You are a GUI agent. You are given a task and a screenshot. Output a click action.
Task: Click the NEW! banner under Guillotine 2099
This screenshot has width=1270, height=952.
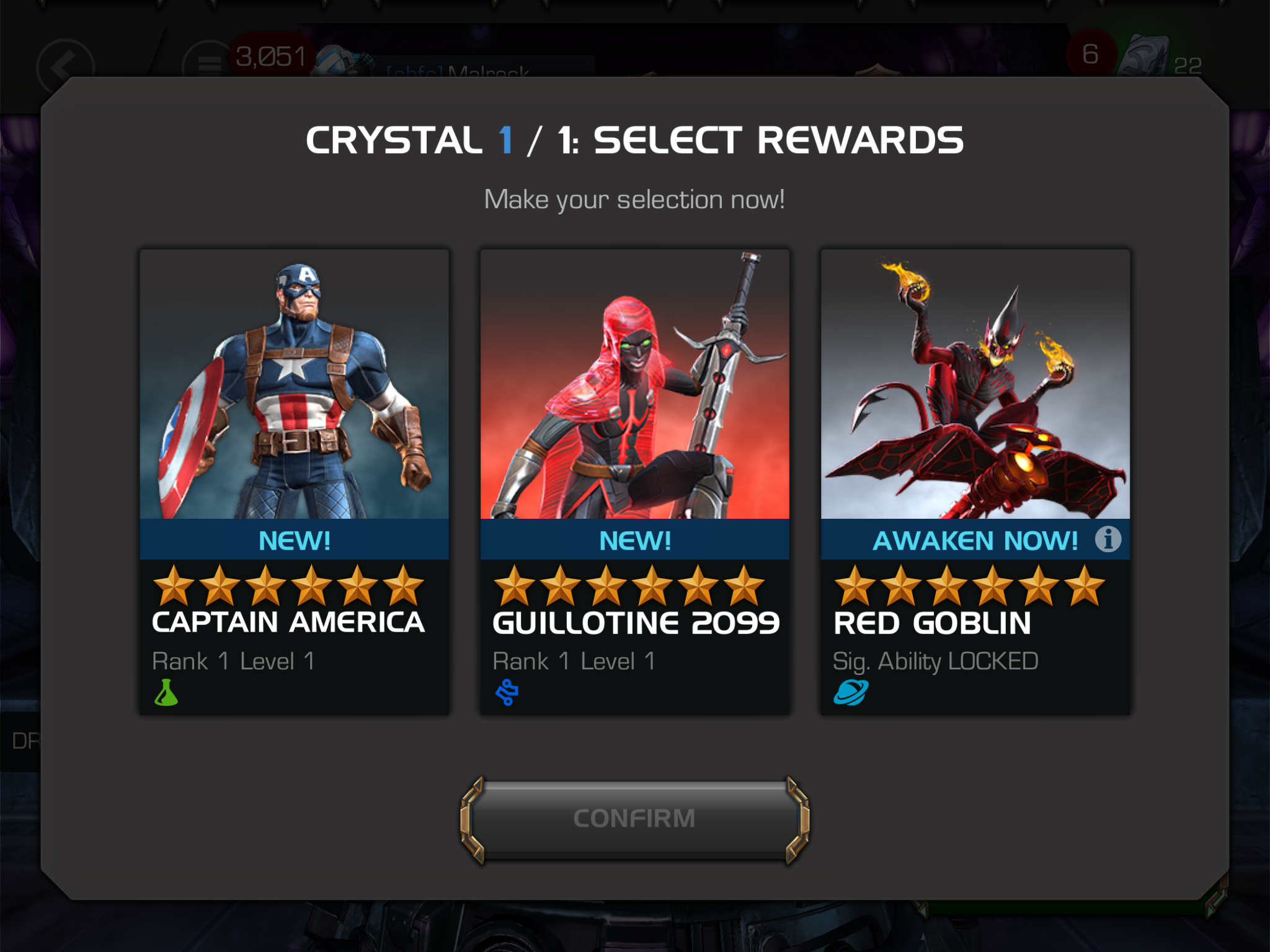(635, 540)
